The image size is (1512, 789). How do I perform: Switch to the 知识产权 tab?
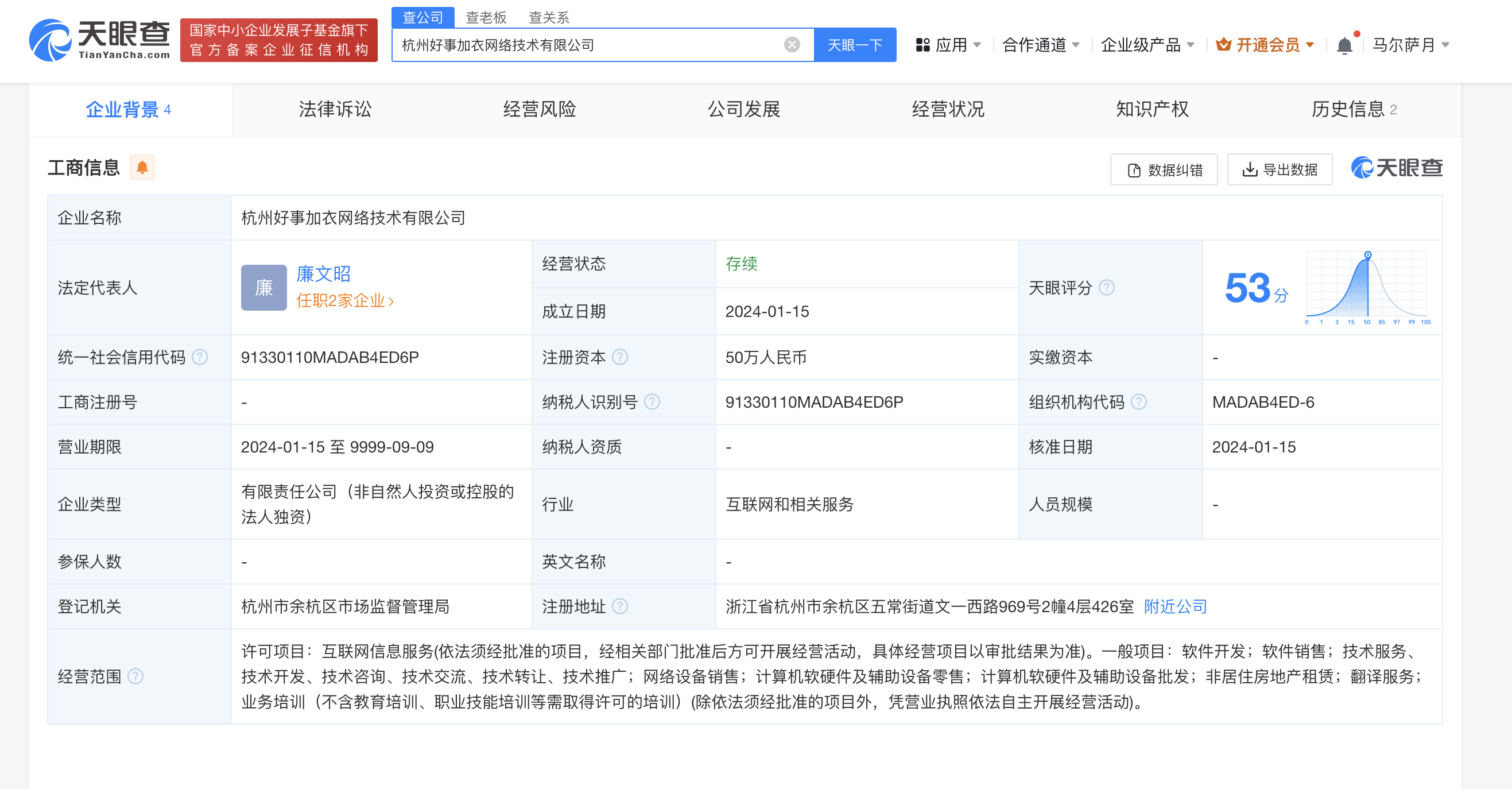[1152, 110]
